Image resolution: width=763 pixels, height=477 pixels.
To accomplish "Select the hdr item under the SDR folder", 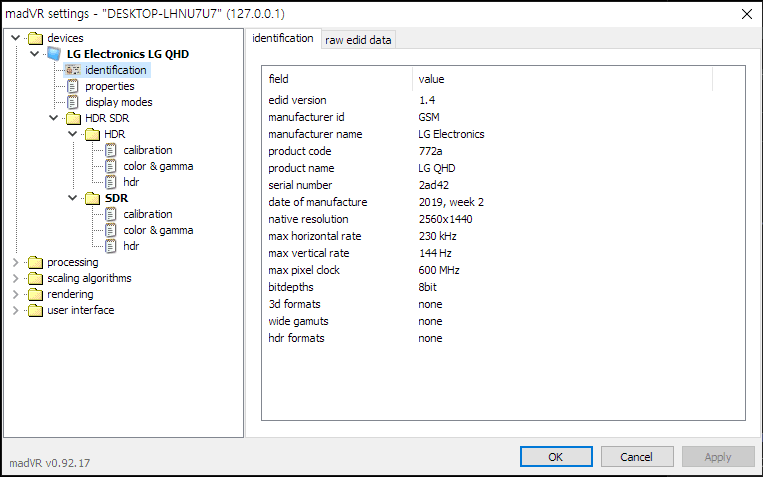I will [x=131, y=246].
